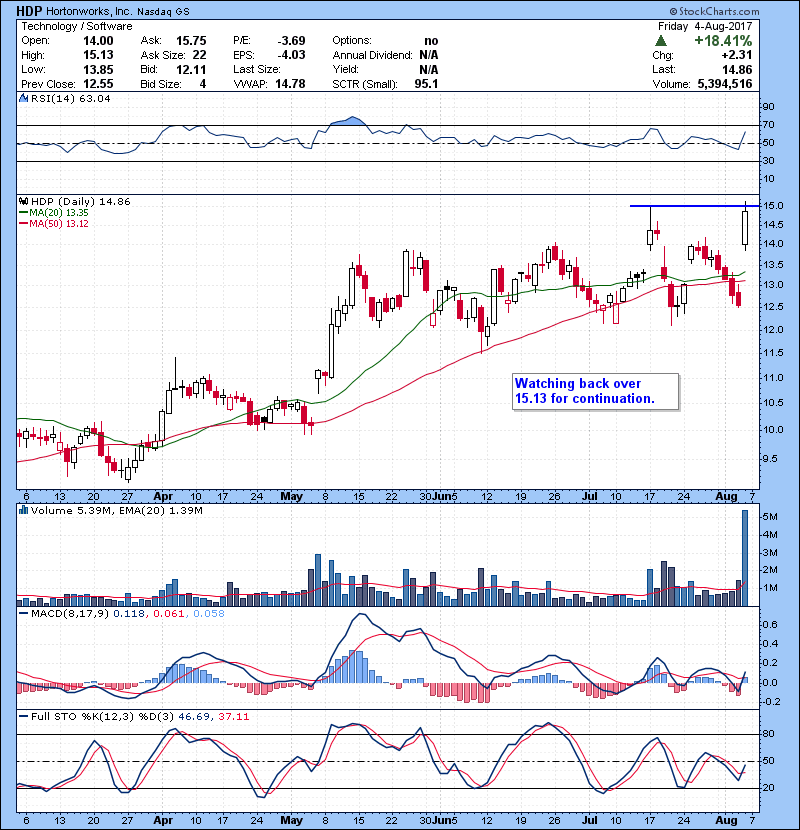Viewport: 800px width, 830px height.
Task: Click the RSI(14) panel indicator icon
Action: pos(23,98)
